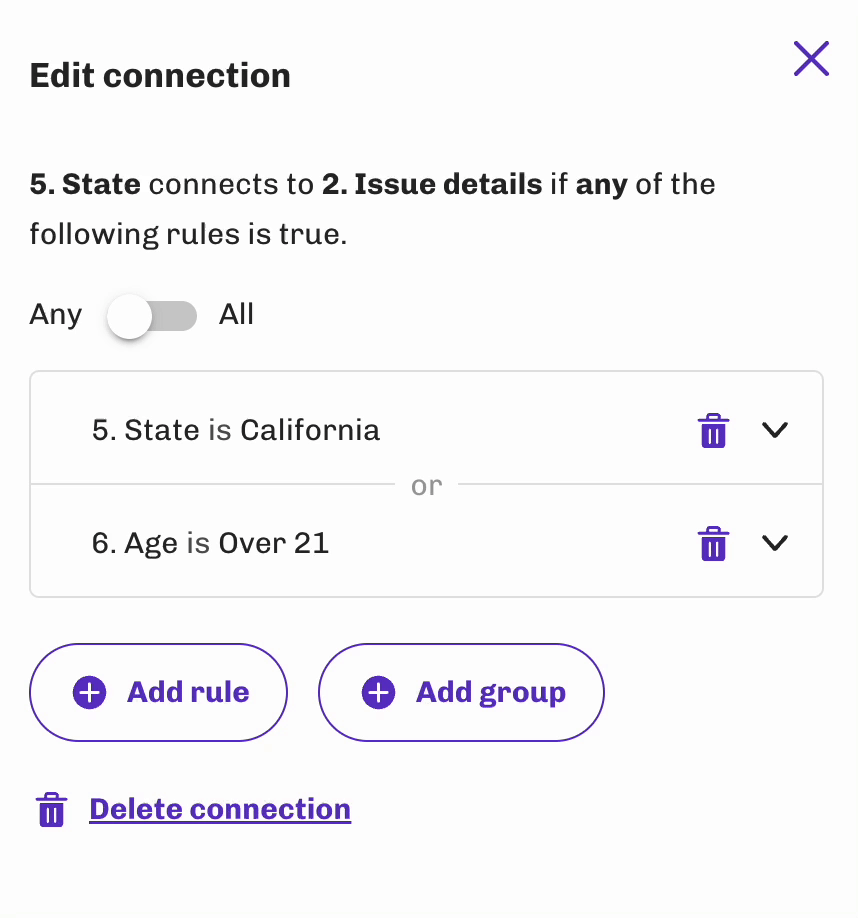Close the Edit connection panel
This screenshot has height=918, width=858.
pyautogui.click(x=811, y=59)
